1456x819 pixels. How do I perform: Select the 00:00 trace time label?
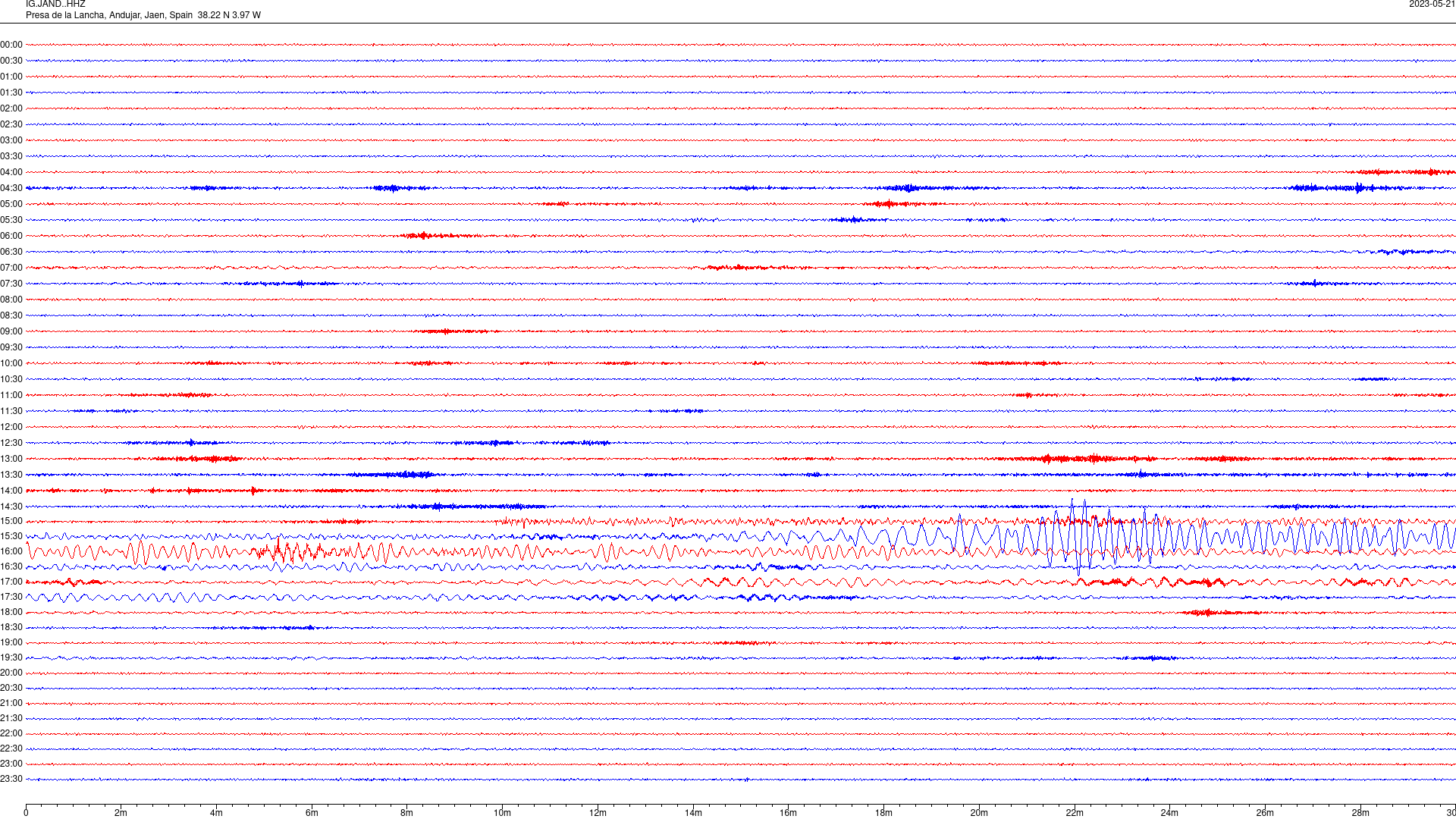[x=11, y=45]
